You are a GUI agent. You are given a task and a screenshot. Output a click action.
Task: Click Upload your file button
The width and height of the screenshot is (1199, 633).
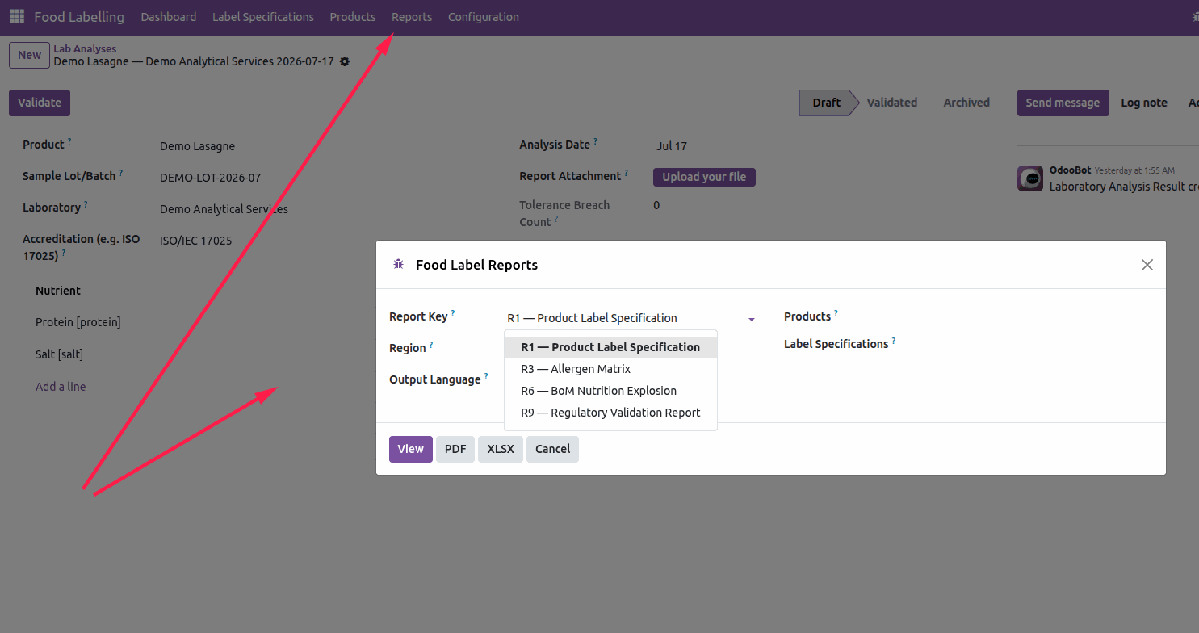[x=704, y=177]
